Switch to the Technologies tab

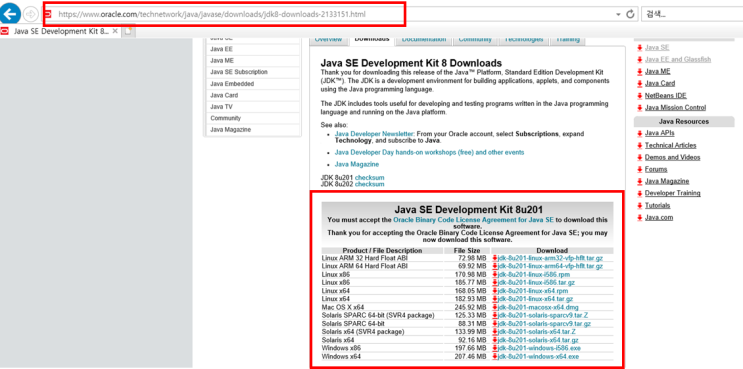pos(524,40)
